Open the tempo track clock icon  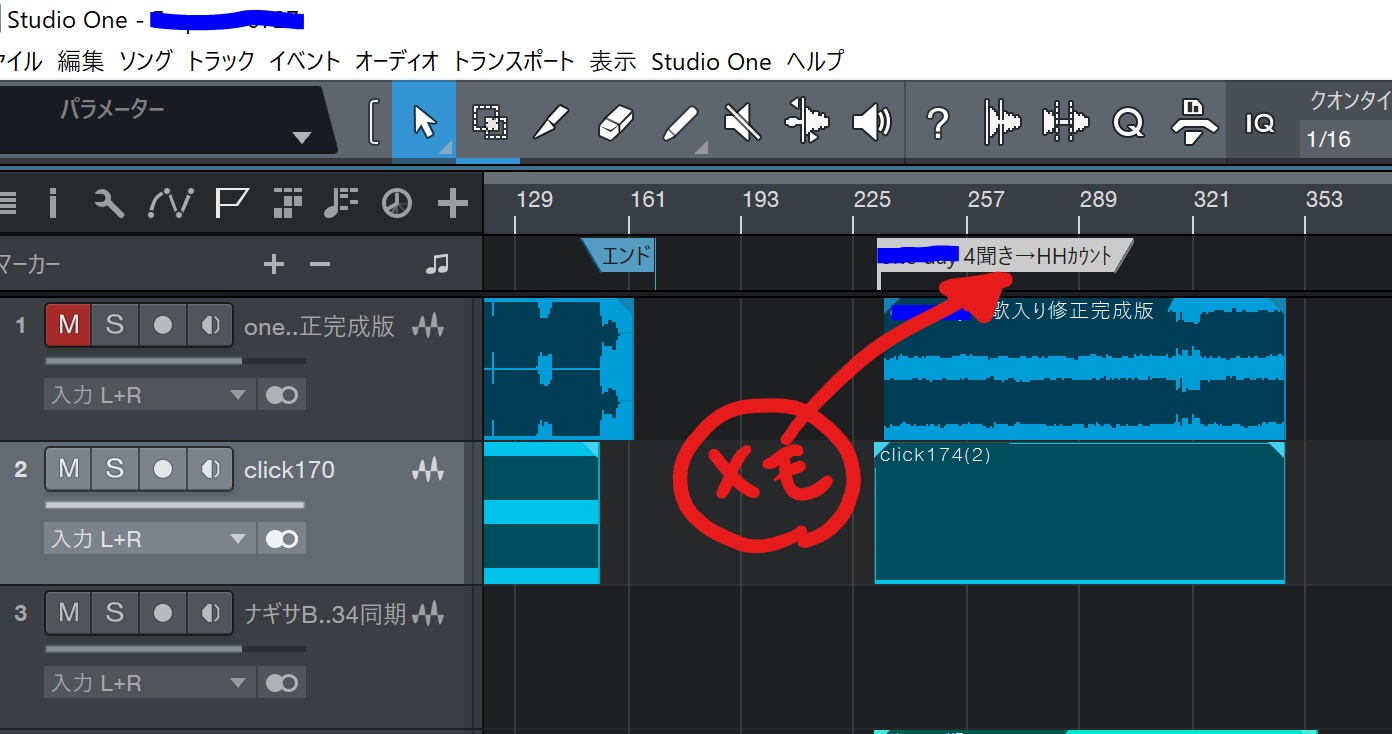pyautogui.click(x=397, y=204)
